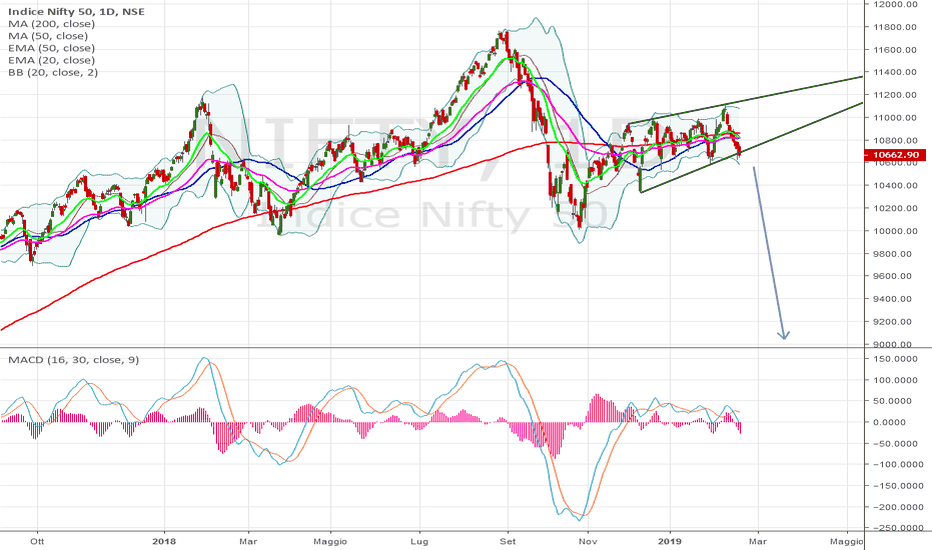Click the 11400.00 price axis label
Screen dimensions: 932x550
click(895, 72)
